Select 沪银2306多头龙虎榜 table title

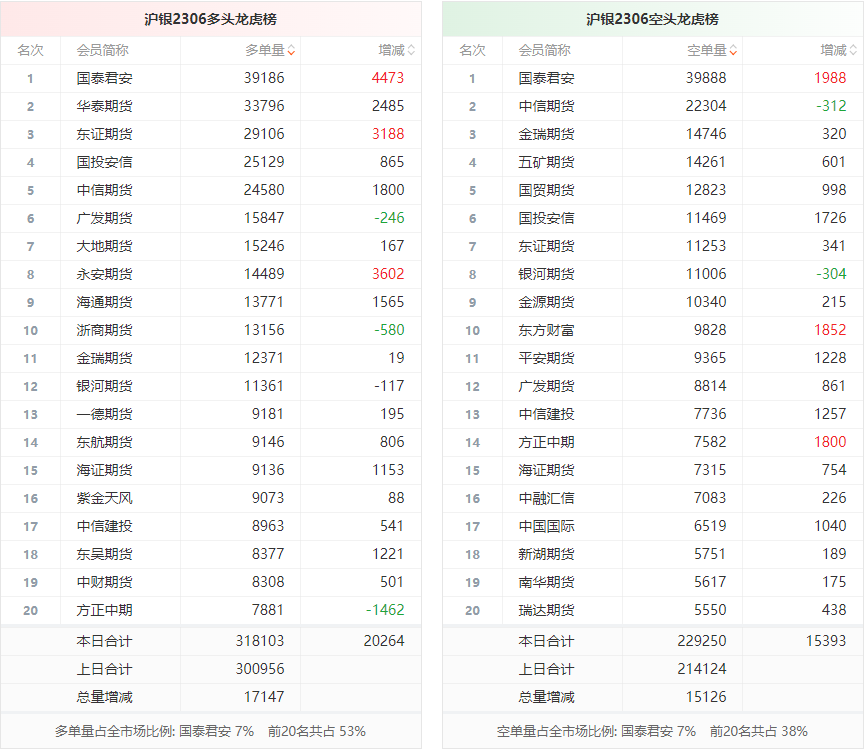coord(210,19)
